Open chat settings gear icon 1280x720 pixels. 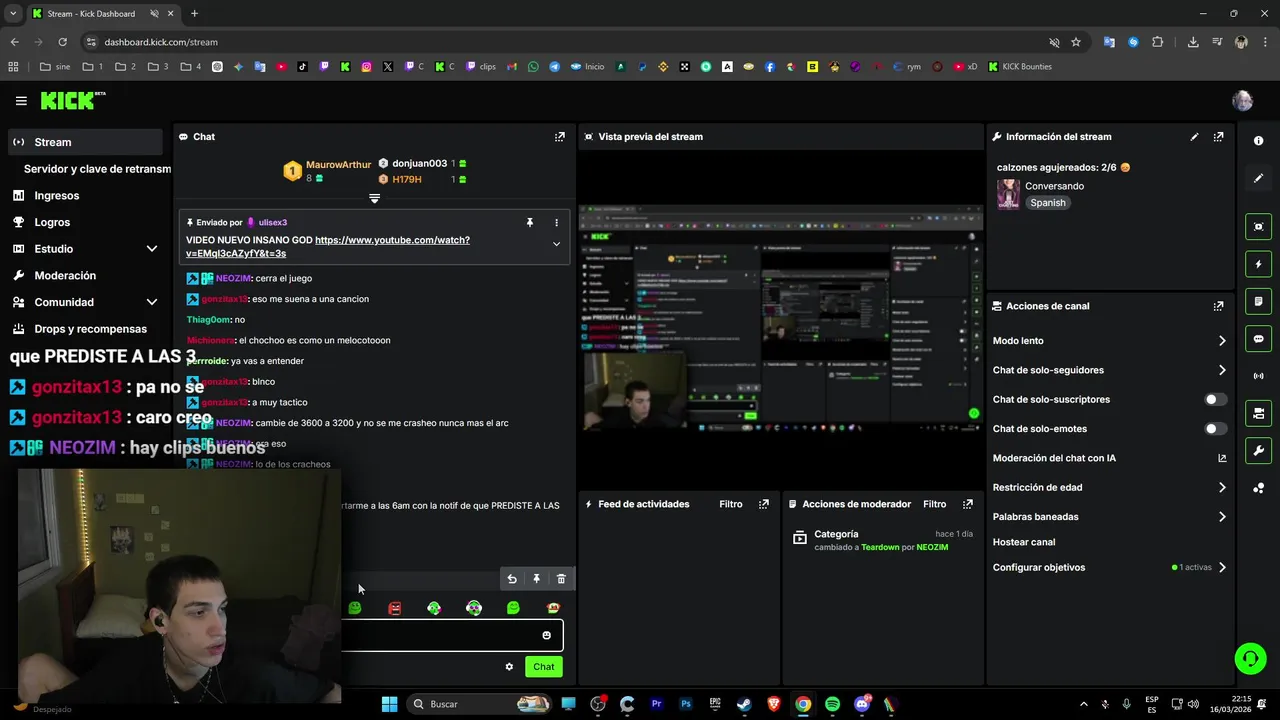(x=509, y=667)
